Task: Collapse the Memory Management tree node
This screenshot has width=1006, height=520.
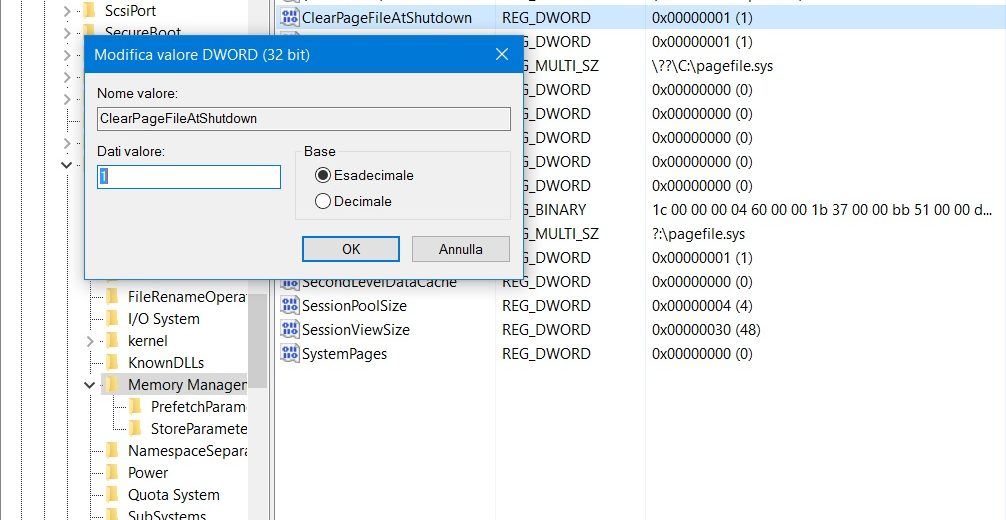Action: [x=90, y=385]
